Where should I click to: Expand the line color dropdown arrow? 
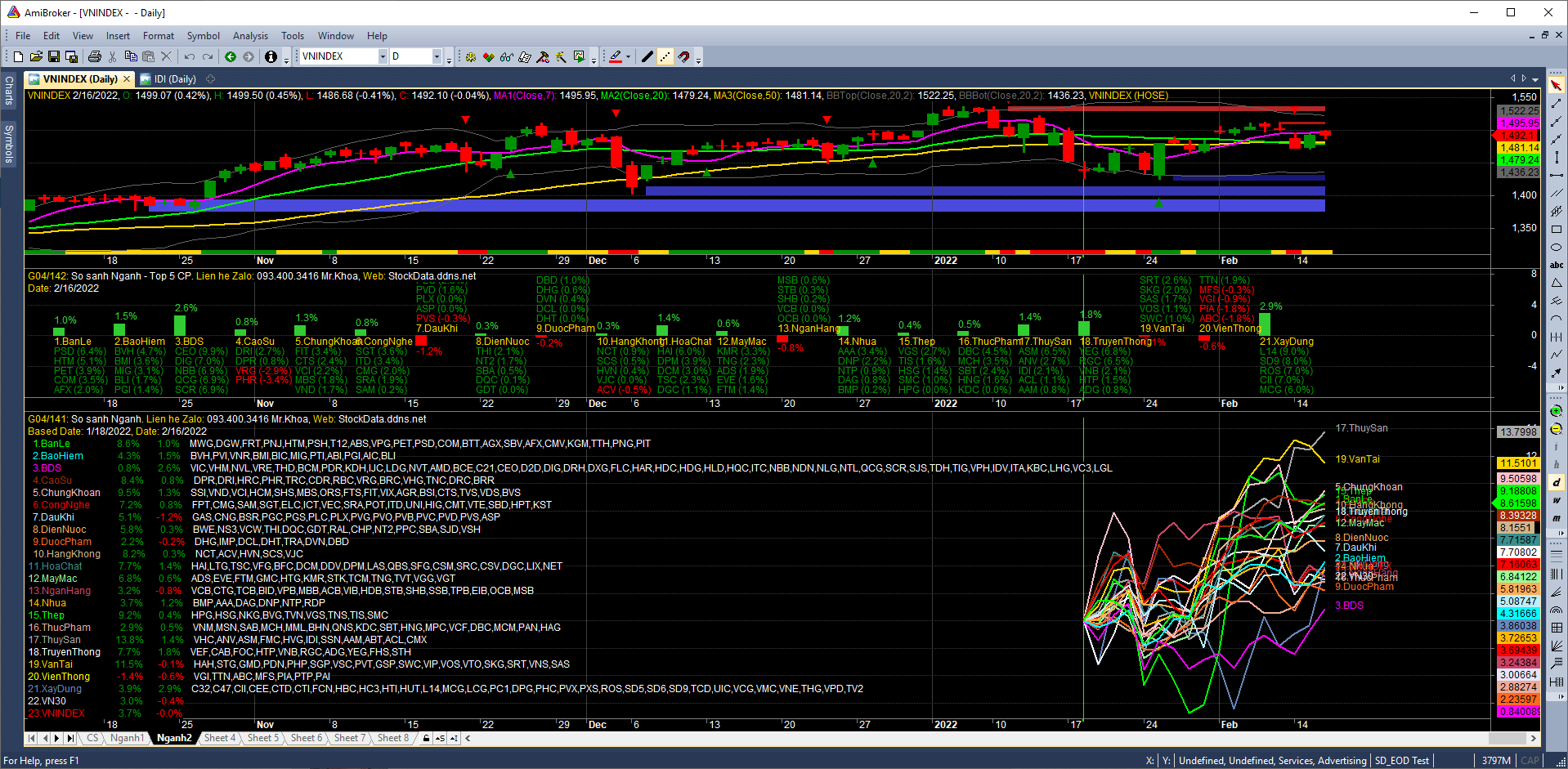pyautogui.click(x=629, y=56)
